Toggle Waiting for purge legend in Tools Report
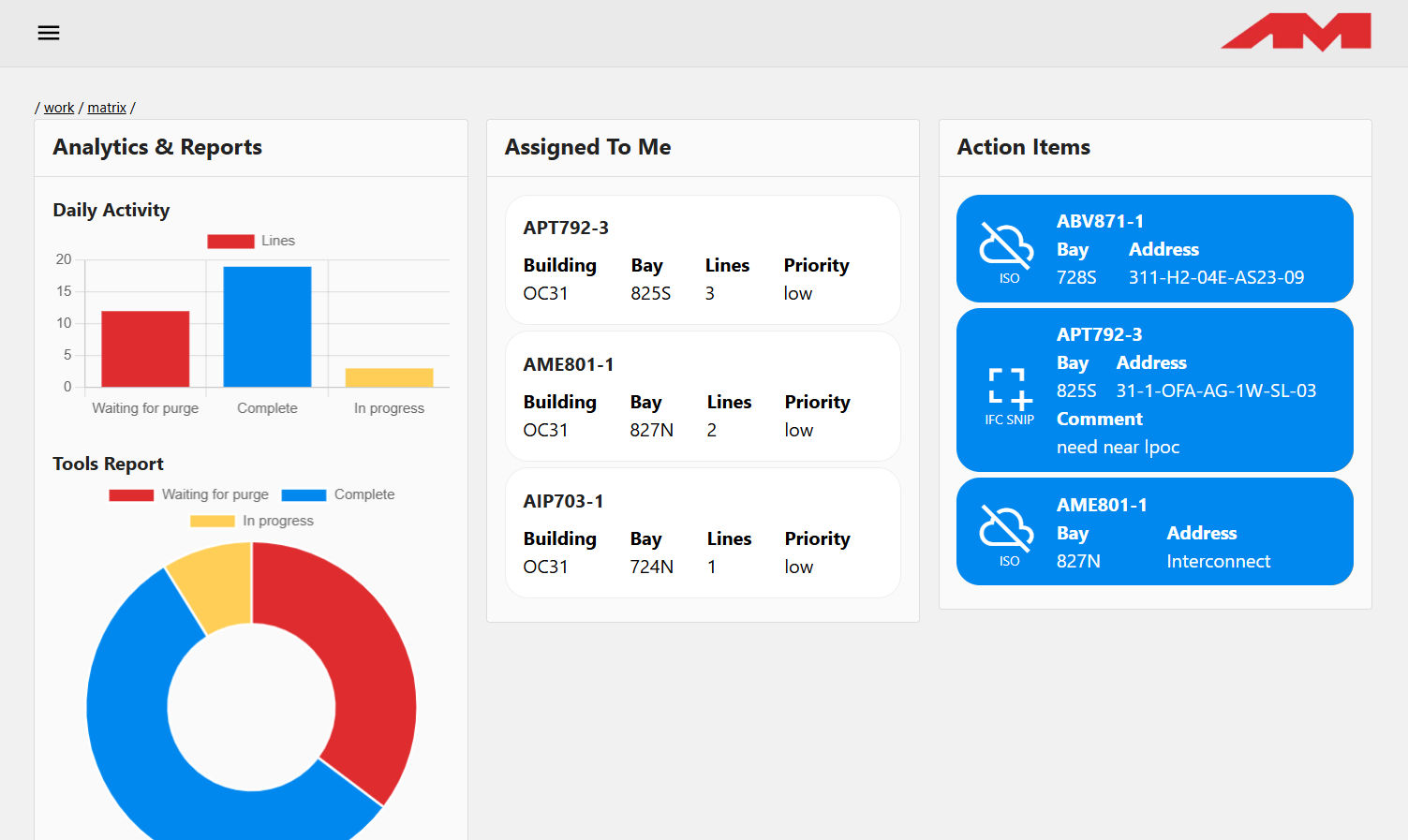Image resolution: width=1408 pixels, height=840 pixels. (x=189, y=494)
